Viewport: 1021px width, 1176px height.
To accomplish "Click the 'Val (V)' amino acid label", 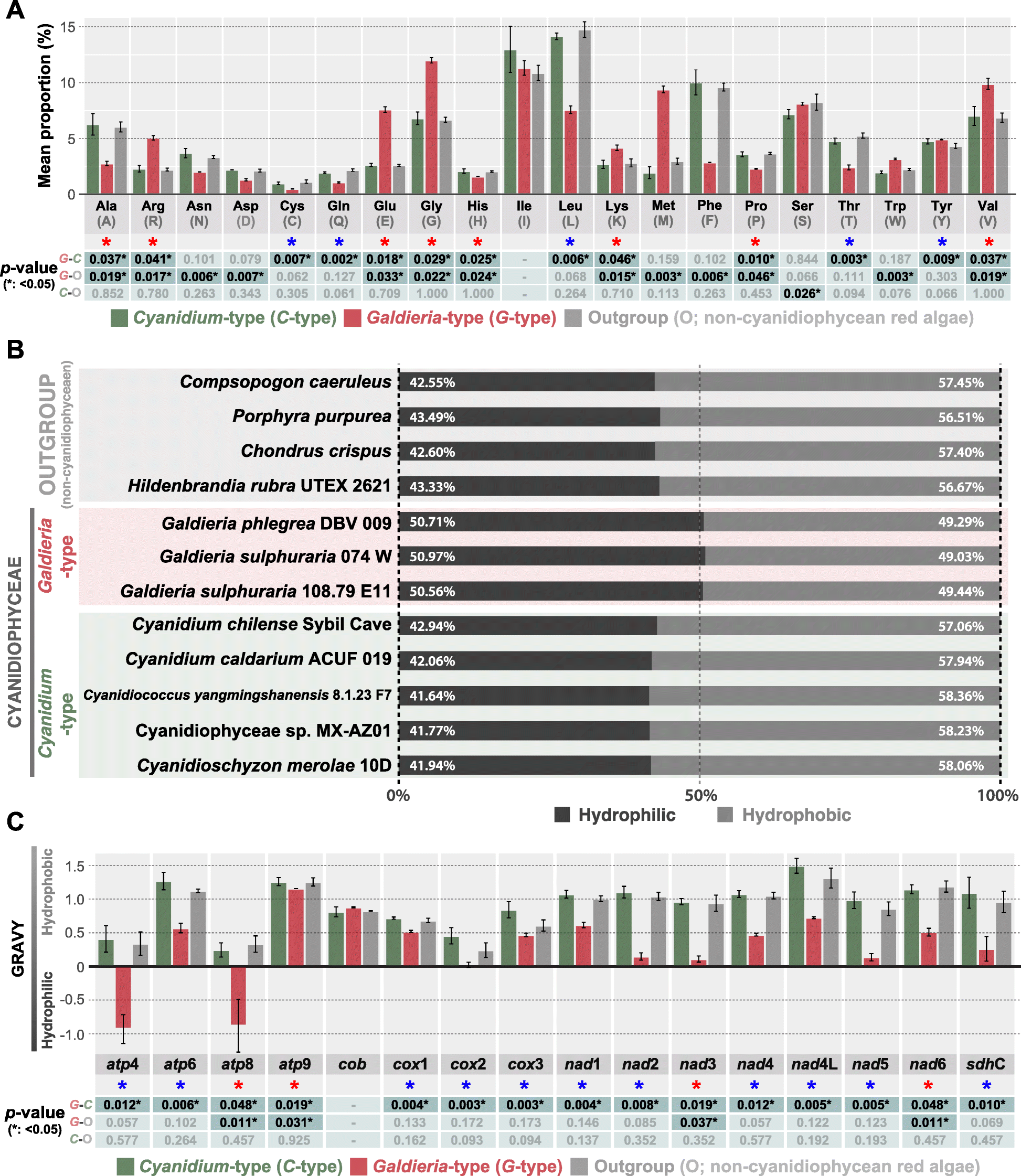I will click(x=988, y=213).
